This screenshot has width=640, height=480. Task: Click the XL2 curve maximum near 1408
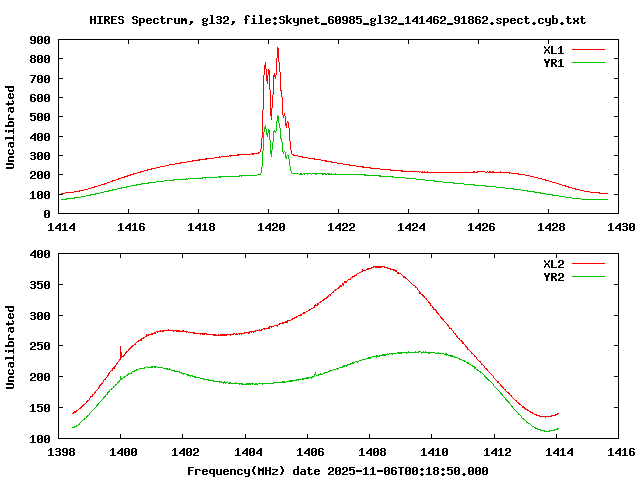pos(379,267)
